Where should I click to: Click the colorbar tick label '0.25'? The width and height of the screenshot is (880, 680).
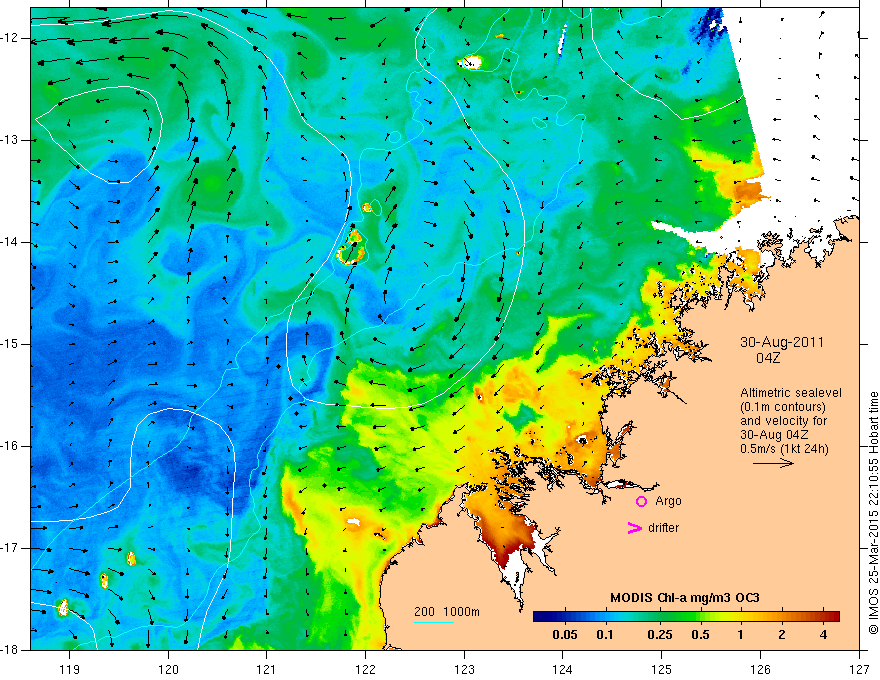pos(659,635)
